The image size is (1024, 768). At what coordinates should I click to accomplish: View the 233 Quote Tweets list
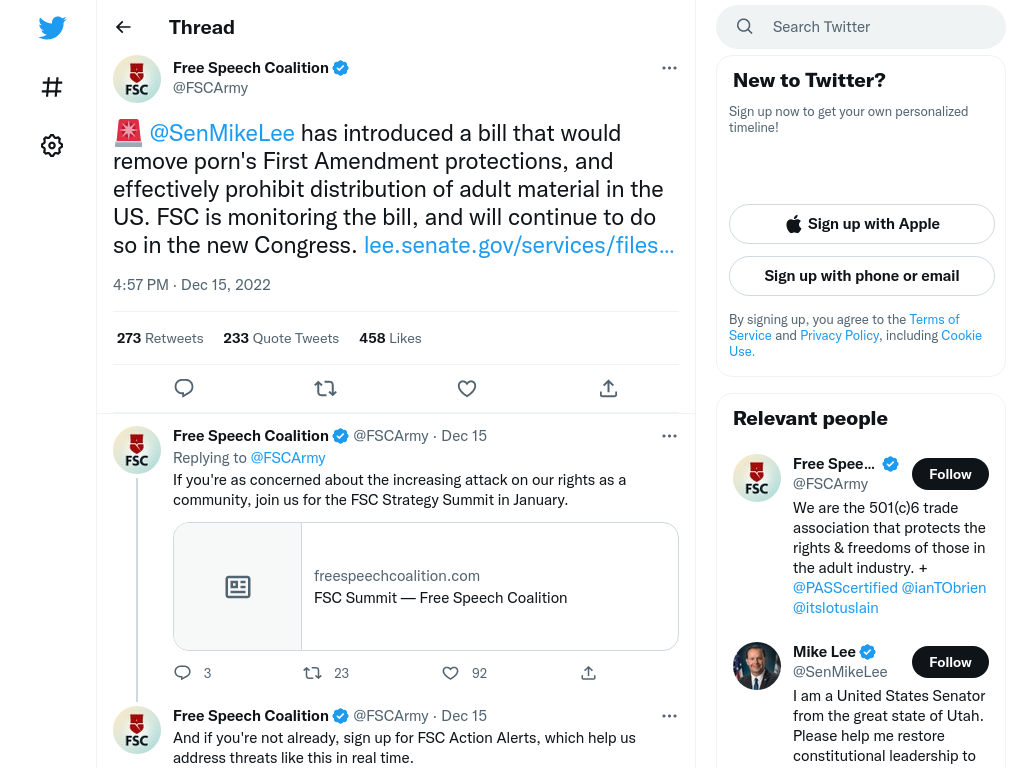coord(281,338)
